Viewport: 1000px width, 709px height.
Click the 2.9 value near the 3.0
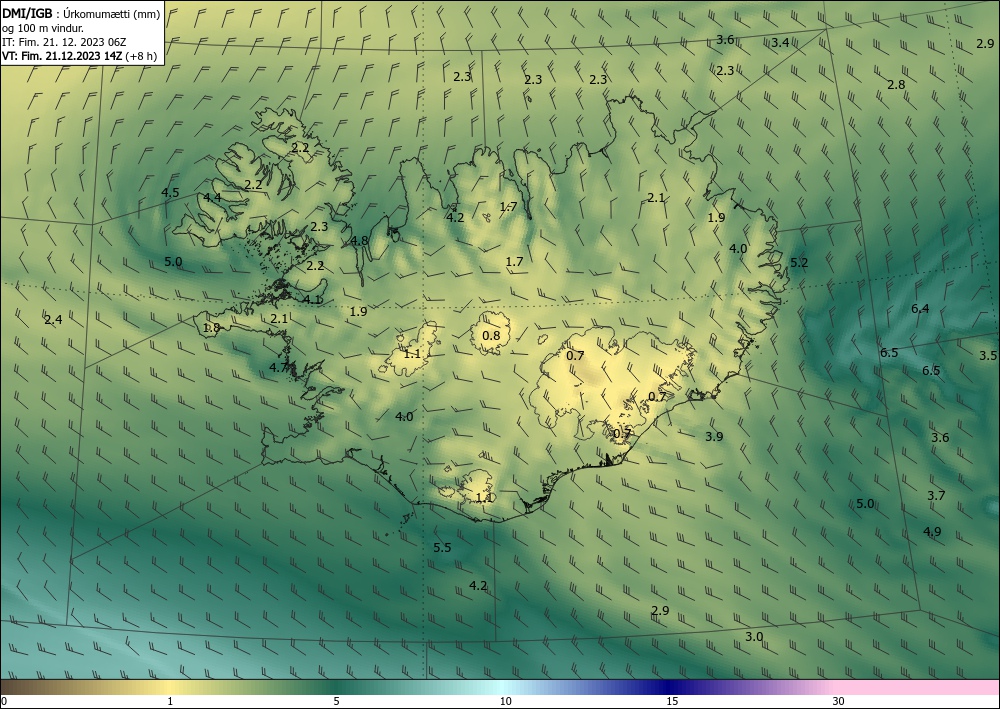(x=660, y=611)
